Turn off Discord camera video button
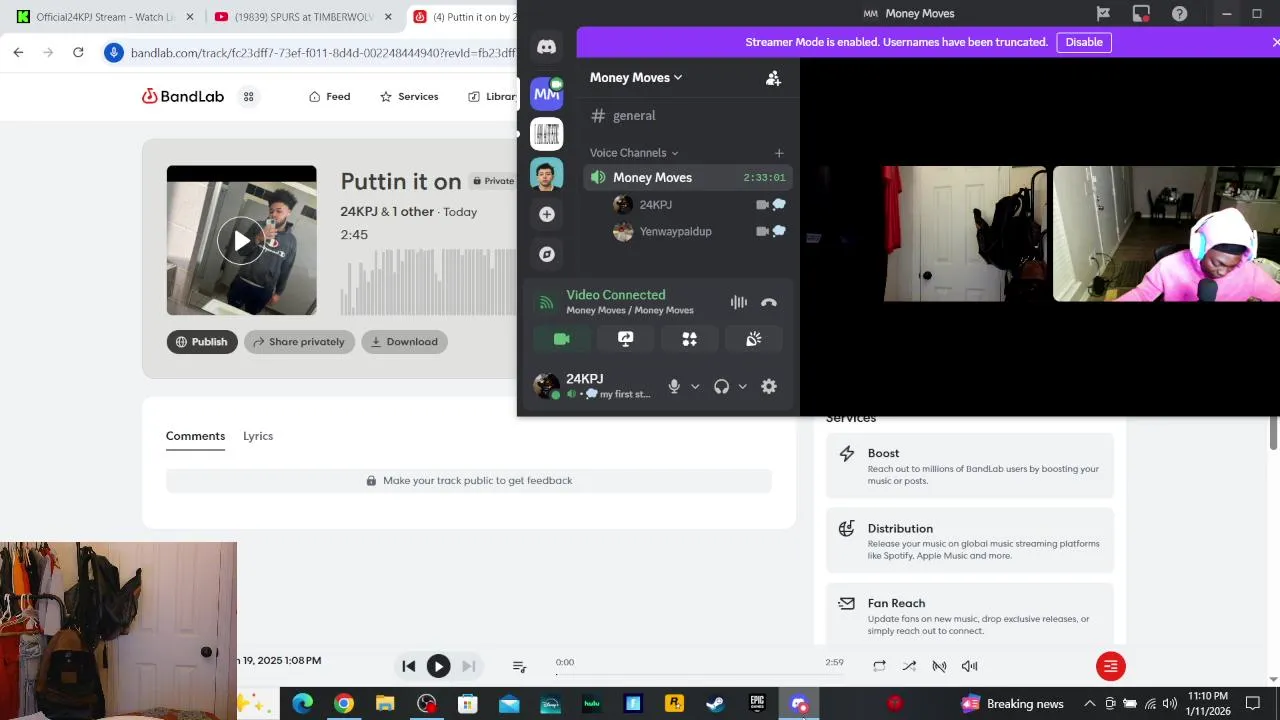Viewport: 1280px width, 720px height. 562,339
